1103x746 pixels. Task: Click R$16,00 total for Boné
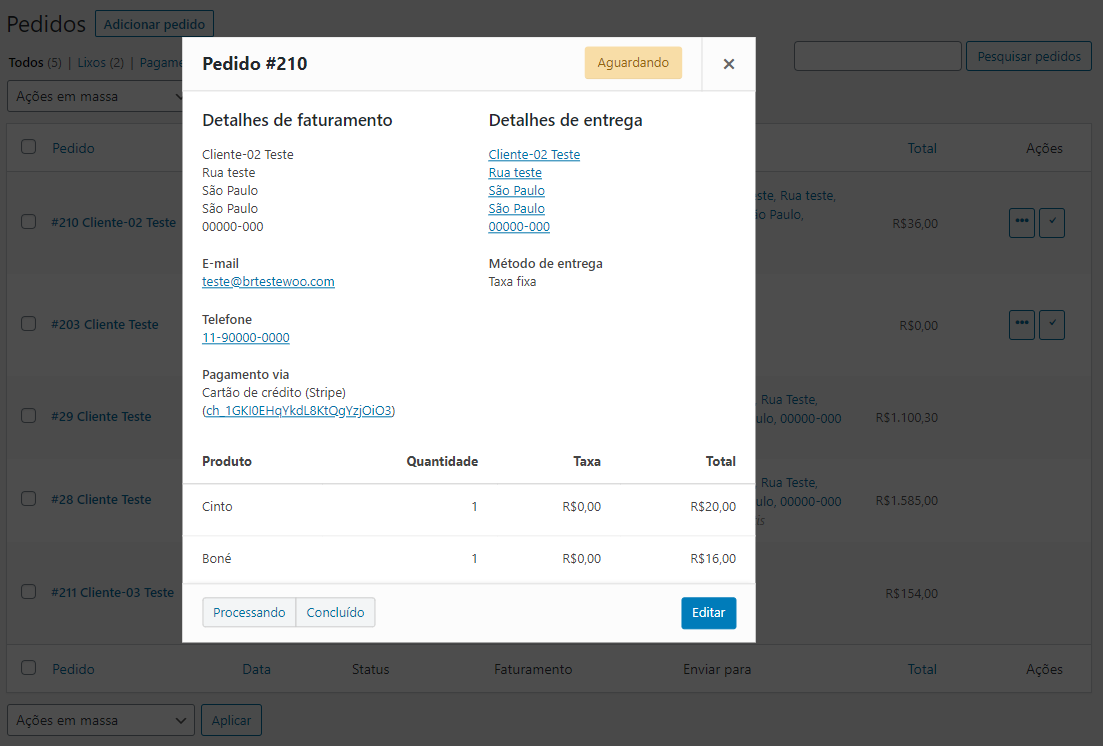pos(713,559)
